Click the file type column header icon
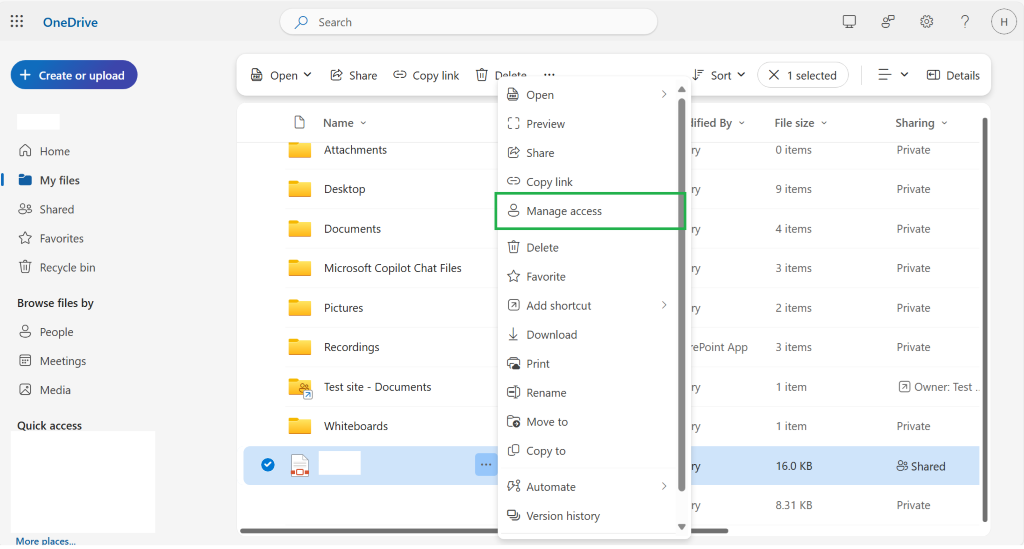Screen dimensions: 1024x549 pos(300,123)
